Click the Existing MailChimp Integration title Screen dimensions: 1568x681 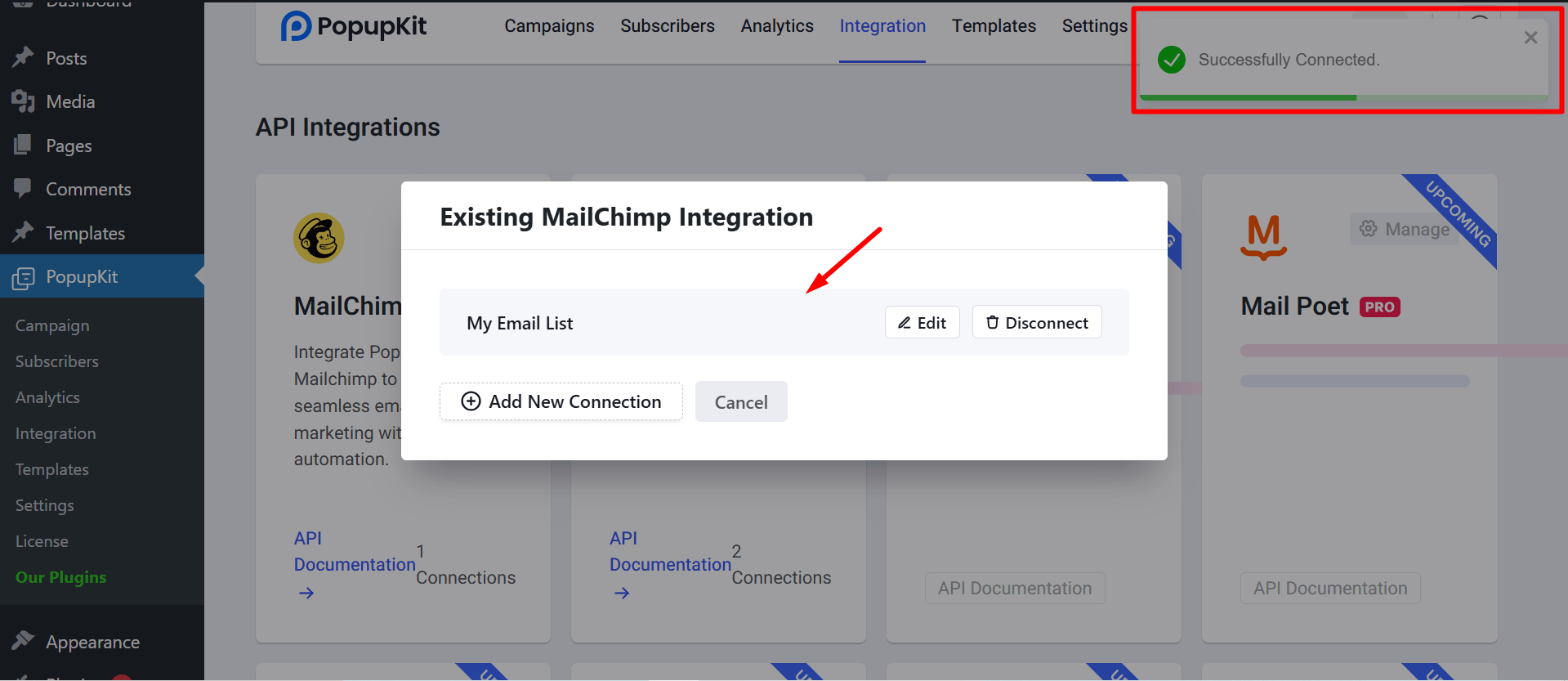(x=627, y=217)
